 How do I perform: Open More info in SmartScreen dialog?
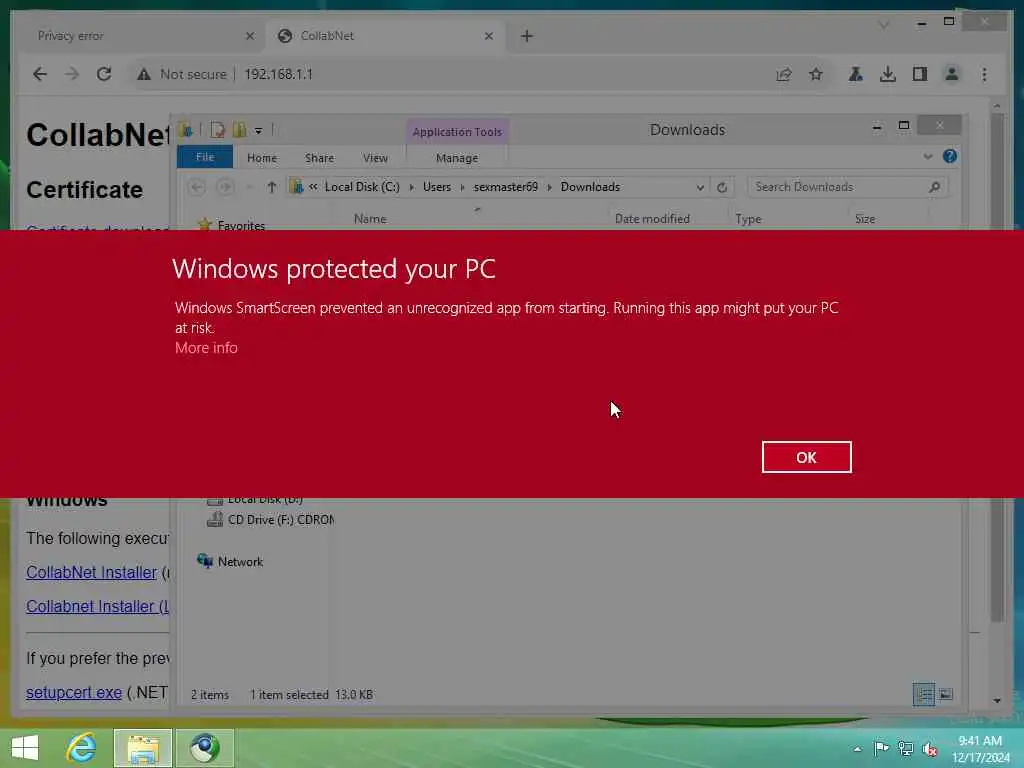(x=206, y=348)
